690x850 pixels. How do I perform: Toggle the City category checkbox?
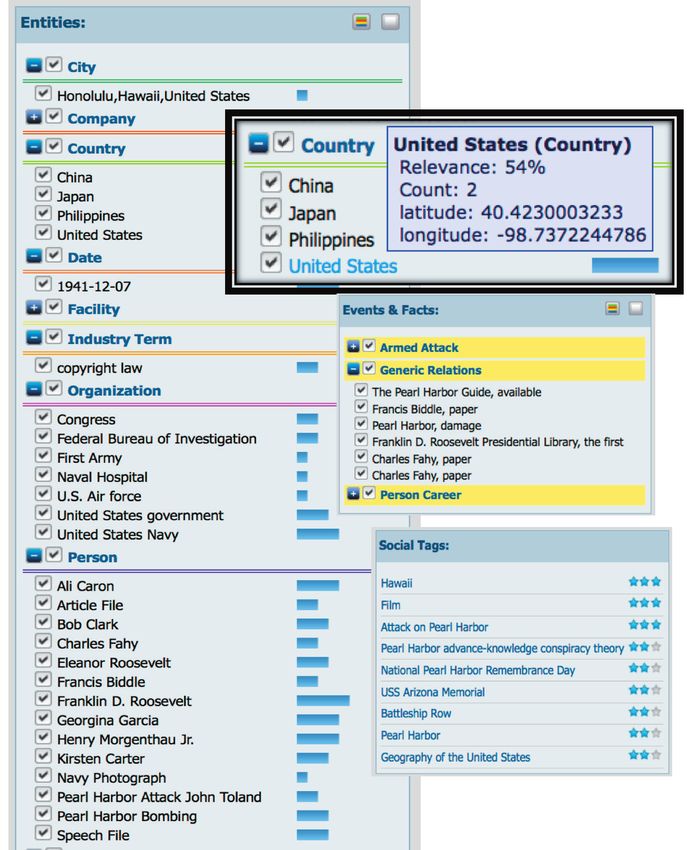click(x=53, y=65)
